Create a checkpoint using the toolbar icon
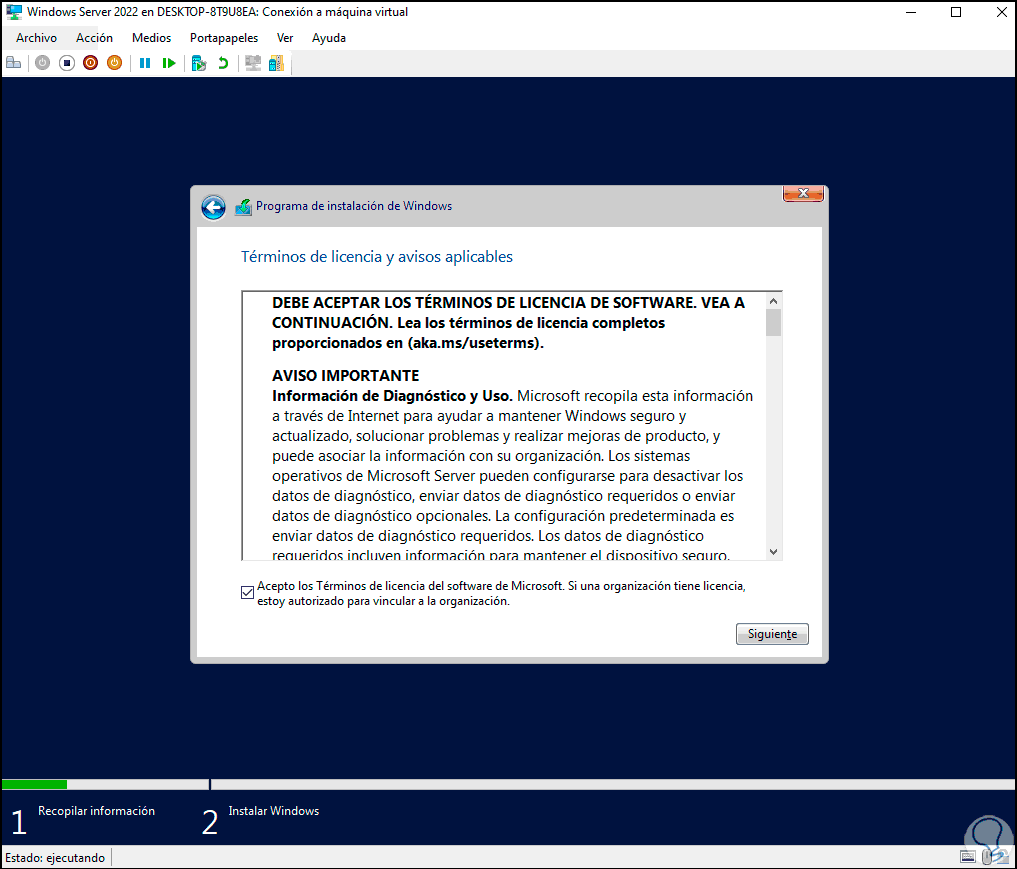 point(198,63)
